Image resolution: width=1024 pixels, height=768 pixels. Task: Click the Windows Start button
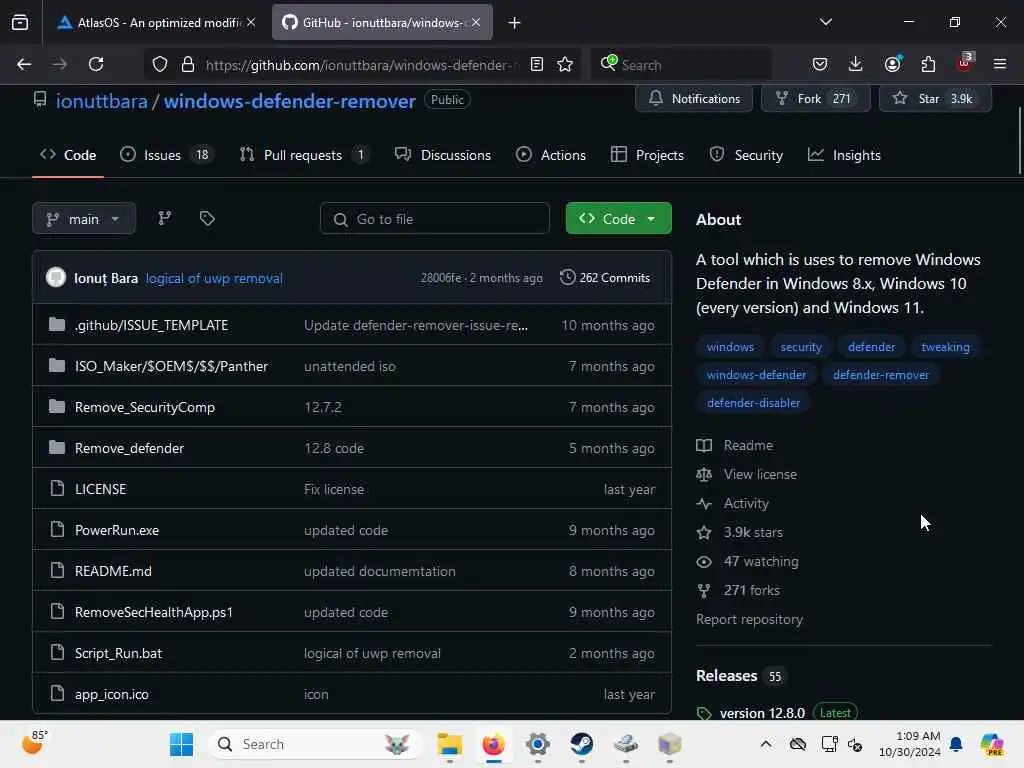[181, 744]
